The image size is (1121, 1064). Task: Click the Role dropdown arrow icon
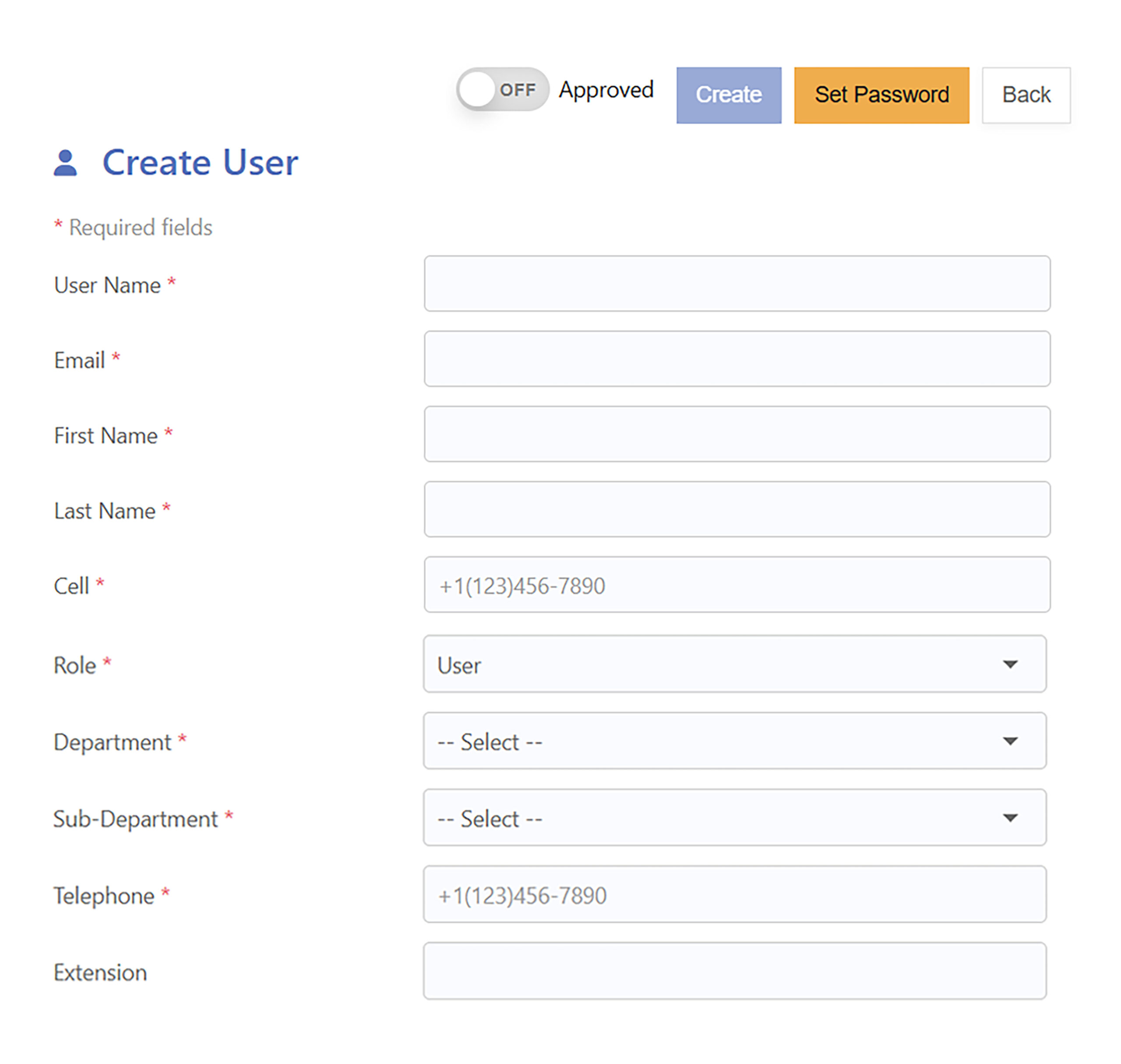click(1009, 664)
